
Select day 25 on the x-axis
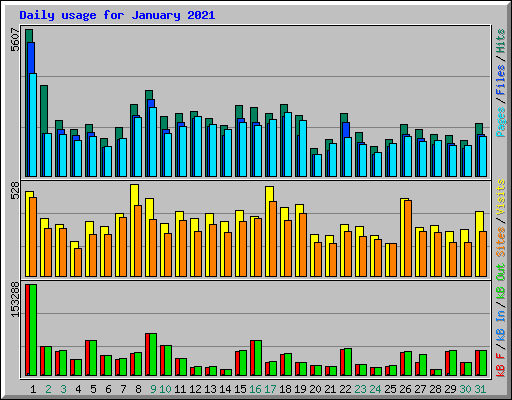390,389
